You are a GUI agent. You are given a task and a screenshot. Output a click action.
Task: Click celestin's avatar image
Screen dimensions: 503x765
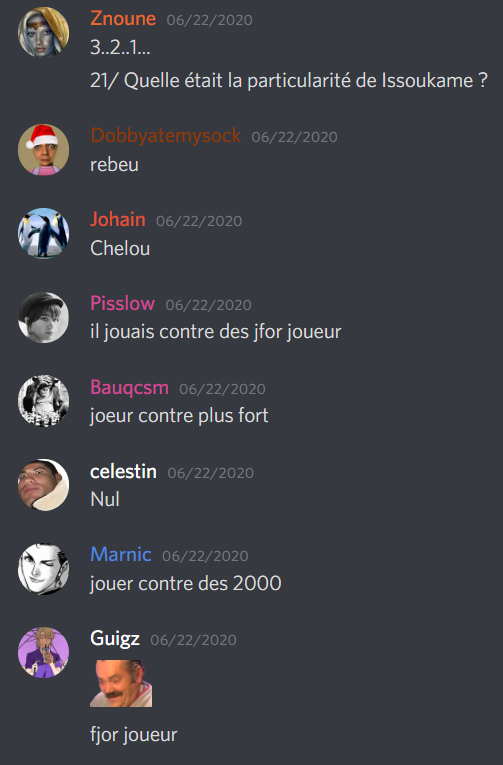[43, 485]
